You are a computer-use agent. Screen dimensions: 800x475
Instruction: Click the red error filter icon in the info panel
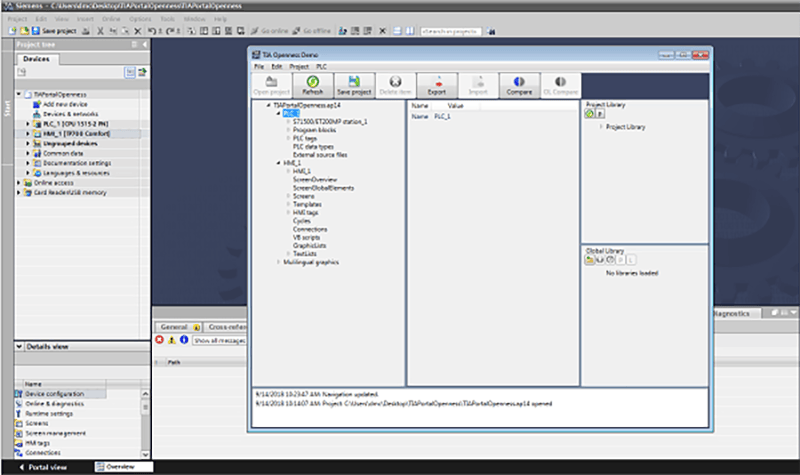(x=160, y=340)
